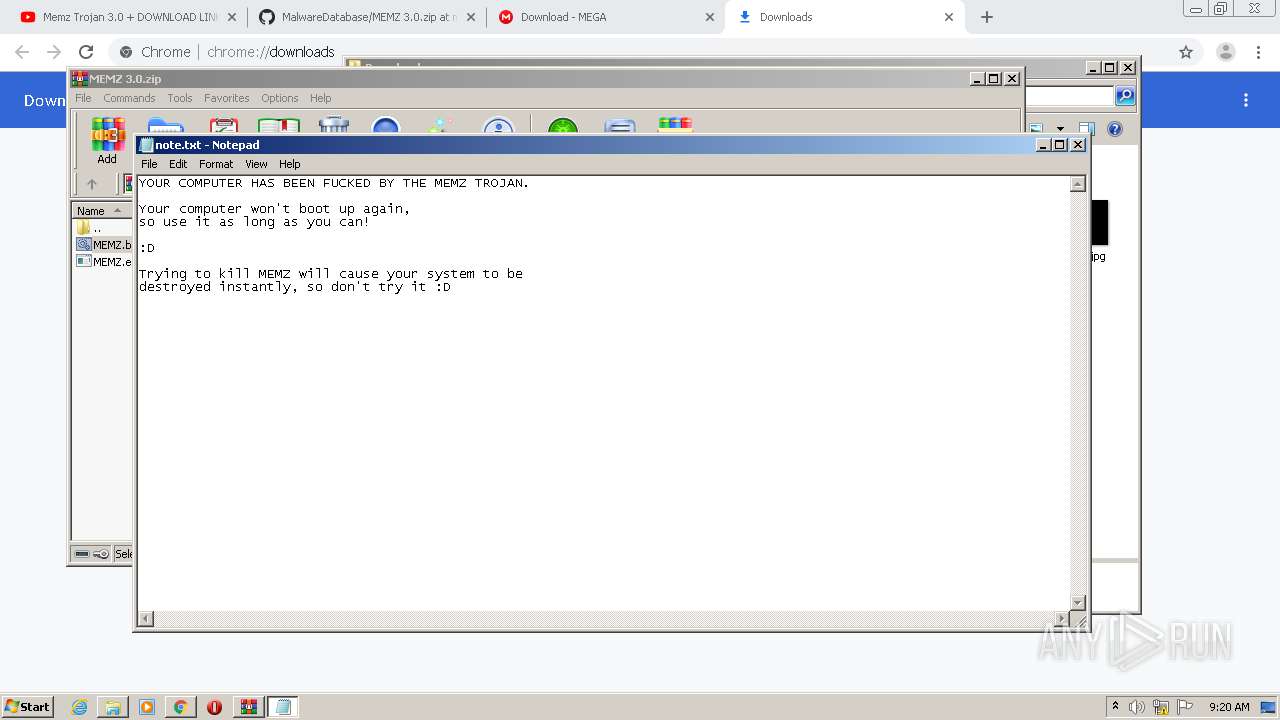
Task: Click WinRAR's View book icon
Action: [x=279, y=126]
